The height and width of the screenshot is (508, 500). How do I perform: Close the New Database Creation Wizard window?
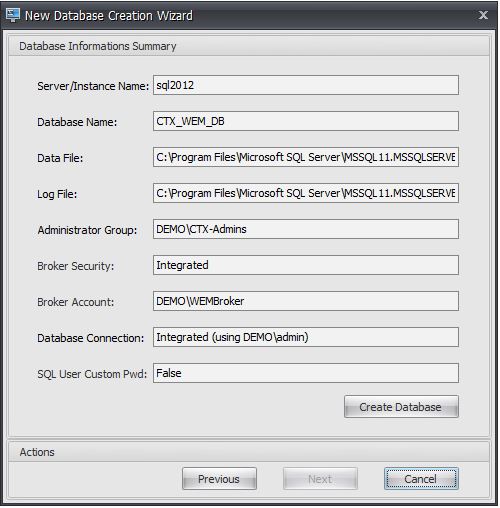coord(483,15)
